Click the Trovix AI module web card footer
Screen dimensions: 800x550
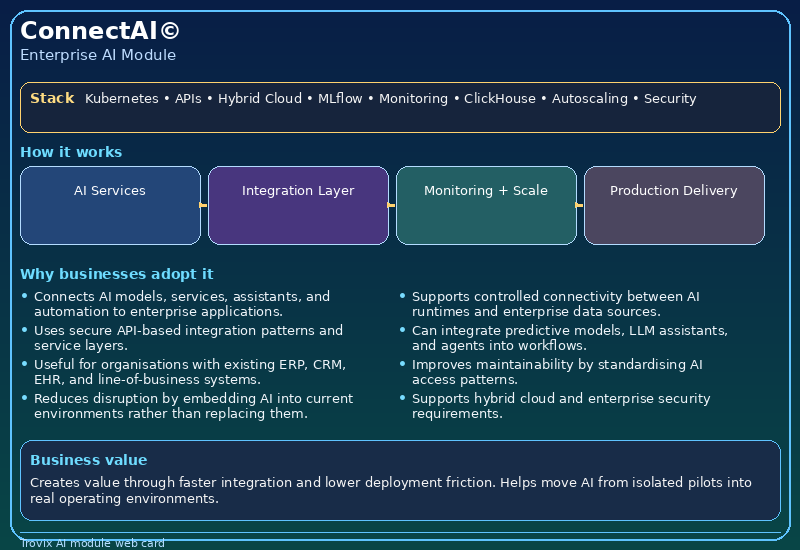(x=92, y=543)
